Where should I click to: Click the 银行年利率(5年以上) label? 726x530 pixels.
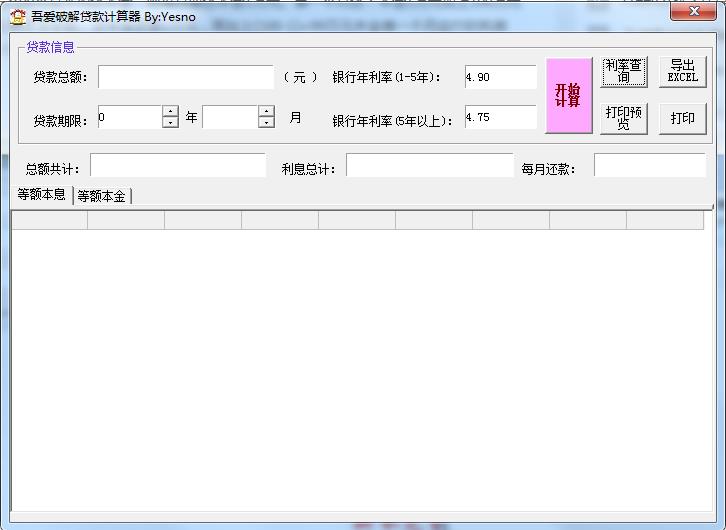[x=392, y=121]
